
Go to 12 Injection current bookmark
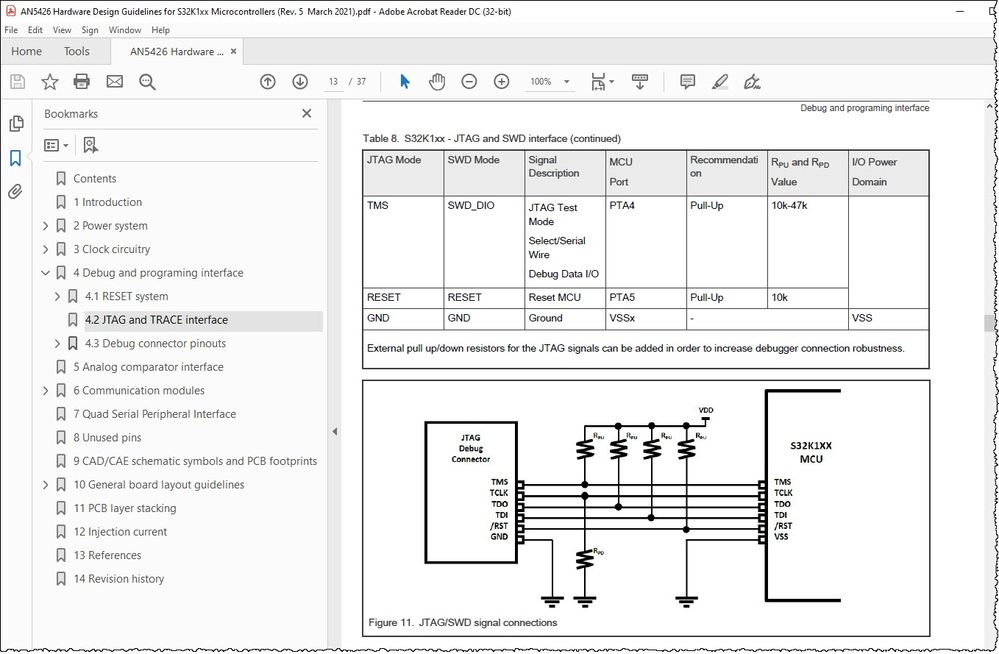[x=120, y=532]
